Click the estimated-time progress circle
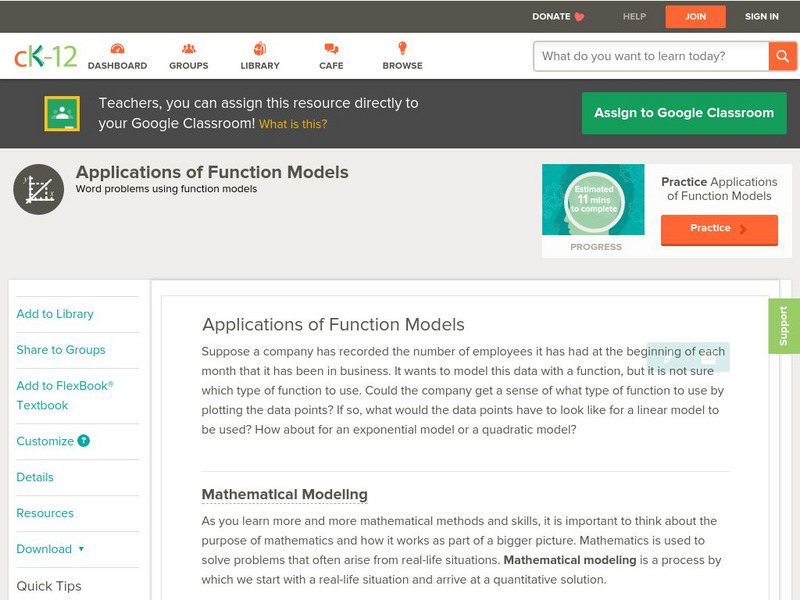This screenshot has height=600, width=800. (x=595, y=201)
